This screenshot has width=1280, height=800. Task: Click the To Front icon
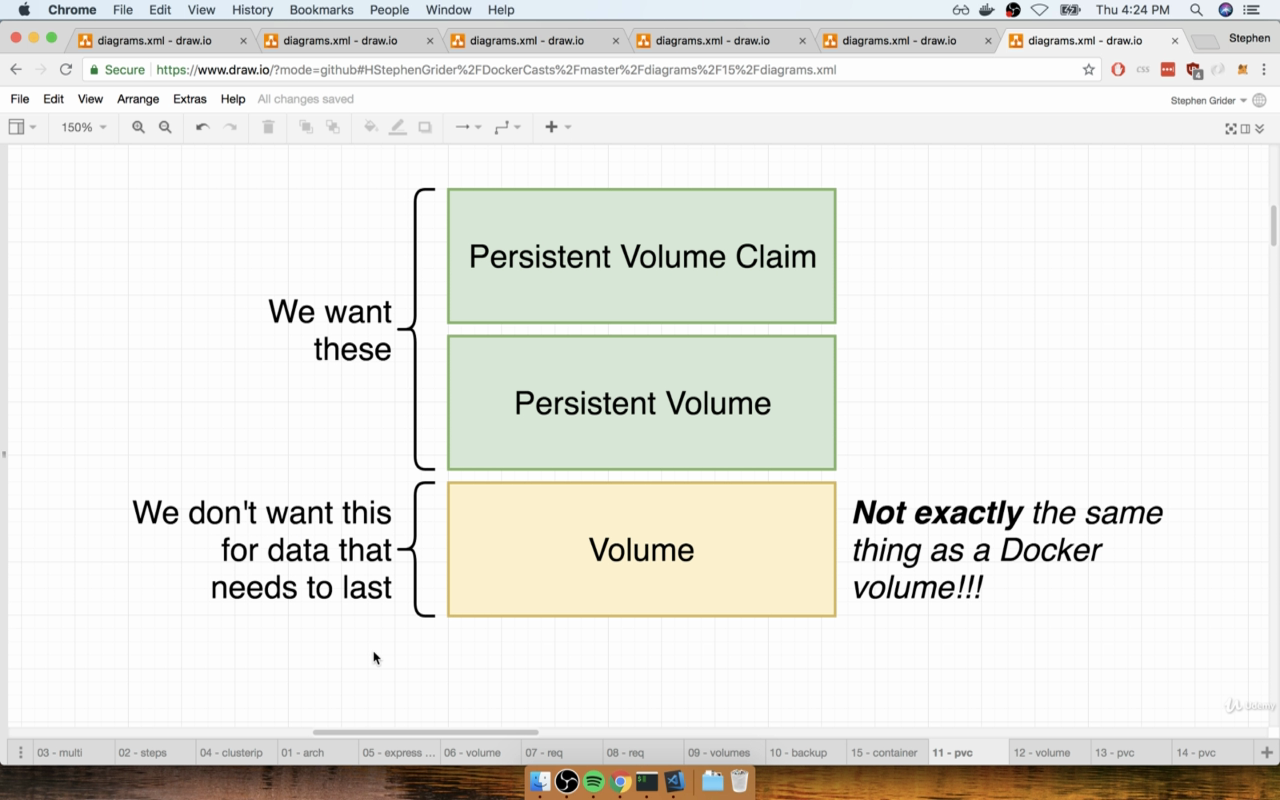coord(306,127)
